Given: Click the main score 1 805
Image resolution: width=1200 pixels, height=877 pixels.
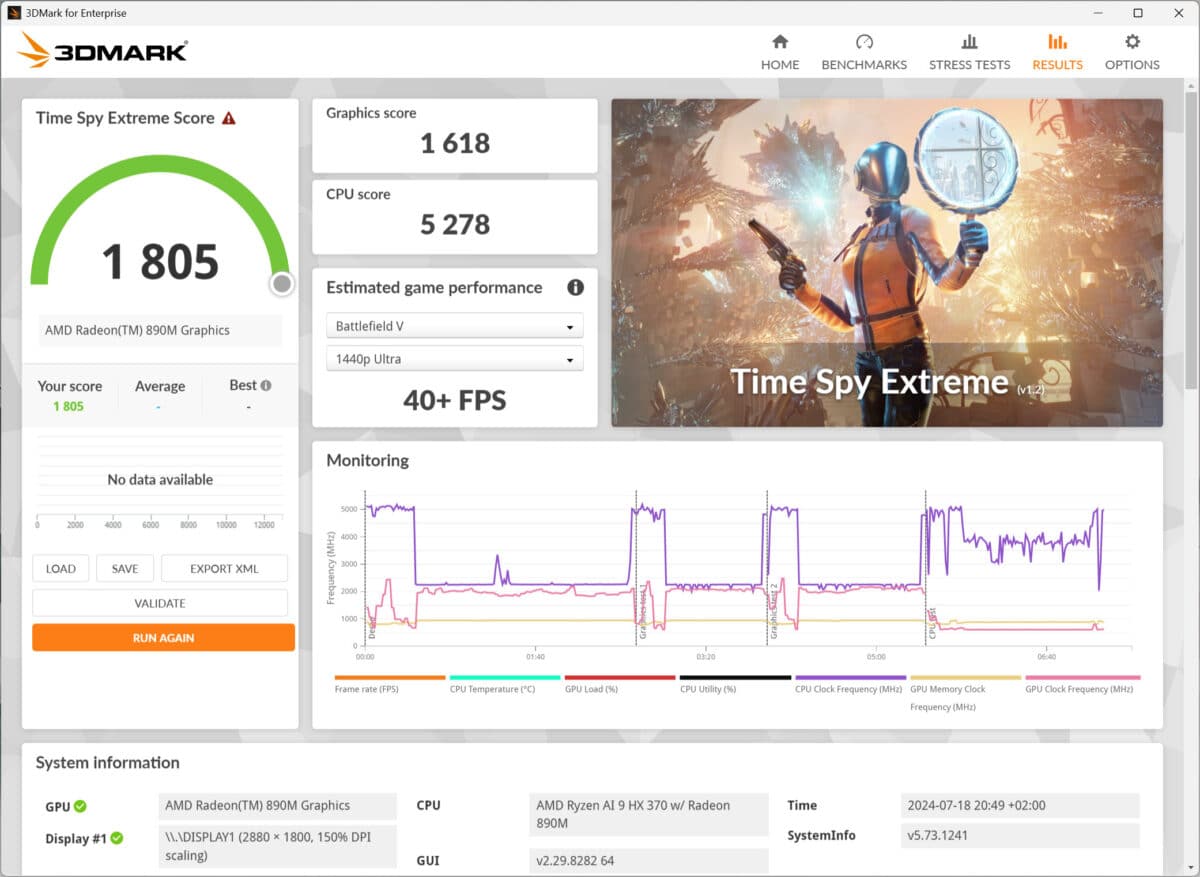Looking at the screenshot, I should [x=160, y=261].
